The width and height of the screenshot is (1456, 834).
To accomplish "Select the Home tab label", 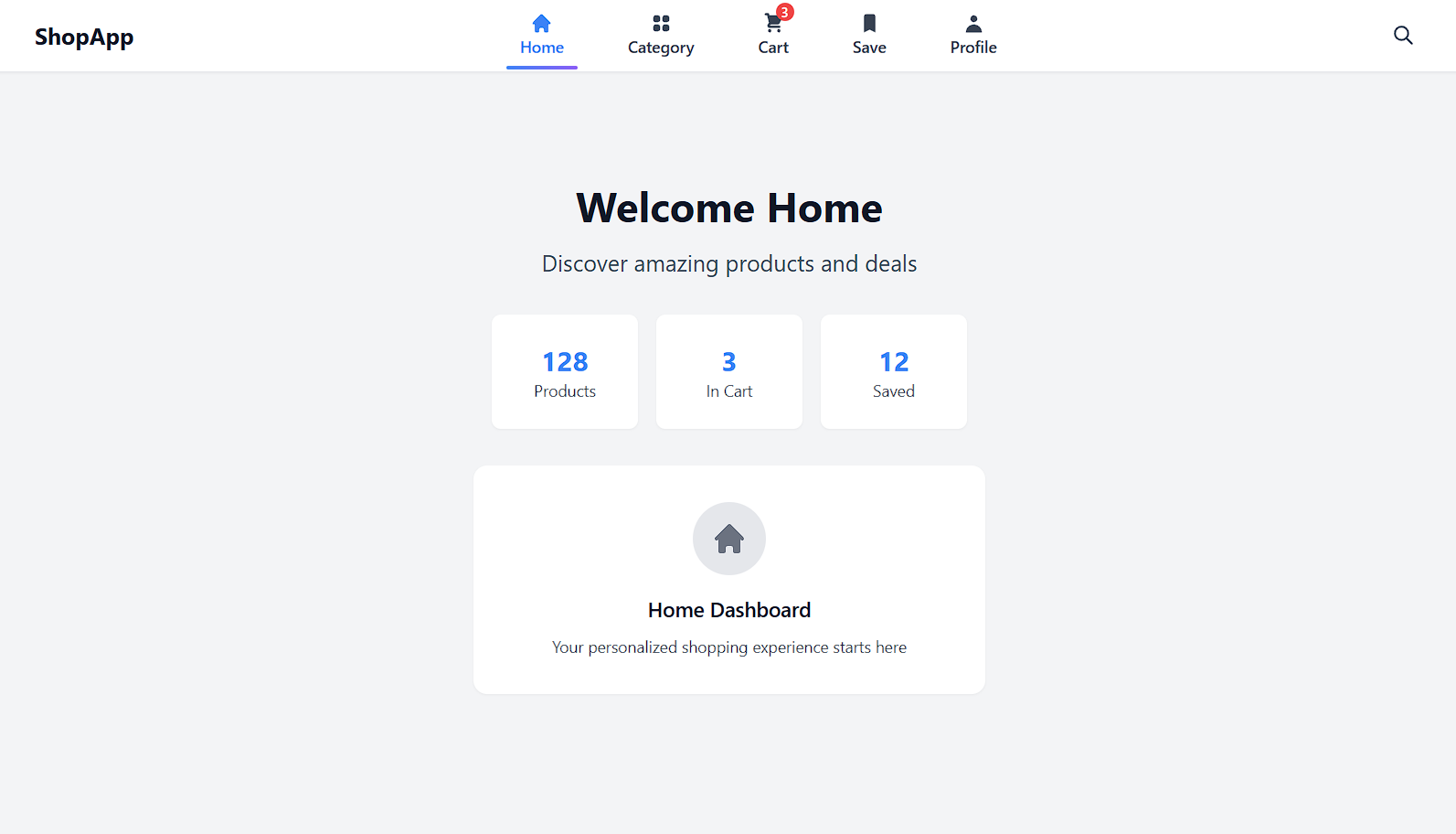I will [x=541, y=48].
